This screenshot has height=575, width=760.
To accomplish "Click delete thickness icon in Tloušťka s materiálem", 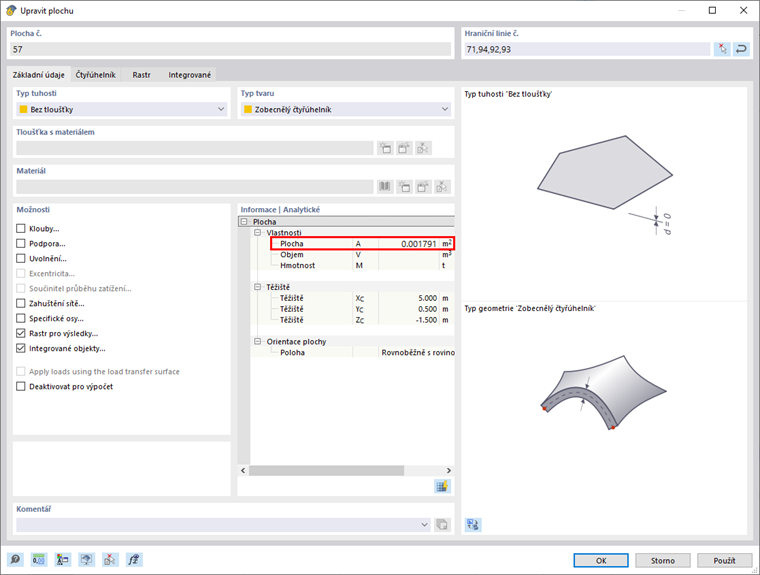I will pos(423,148).
